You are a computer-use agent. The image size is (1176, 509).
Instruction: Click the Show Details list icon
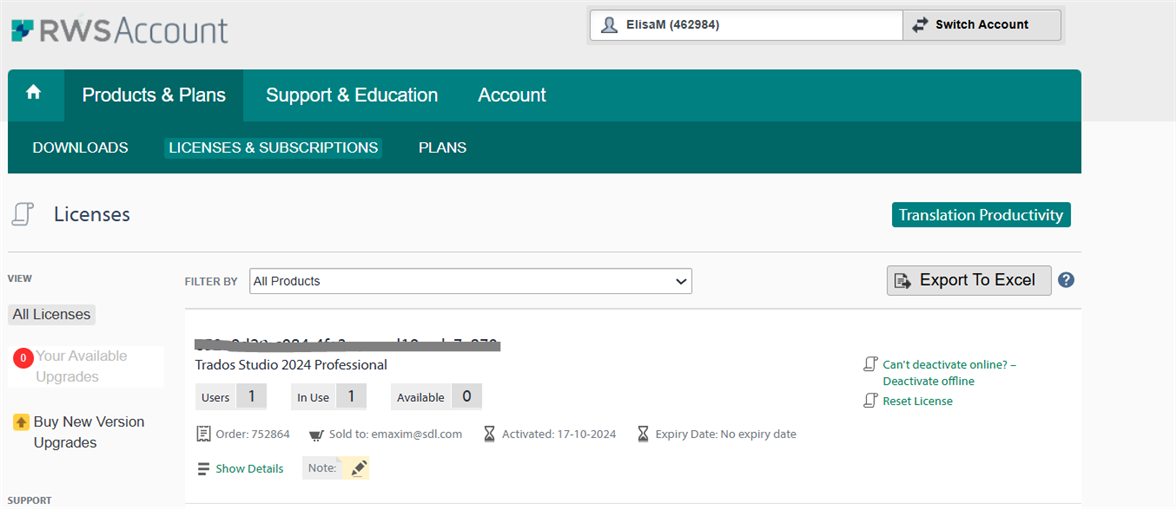pos(203,469)
